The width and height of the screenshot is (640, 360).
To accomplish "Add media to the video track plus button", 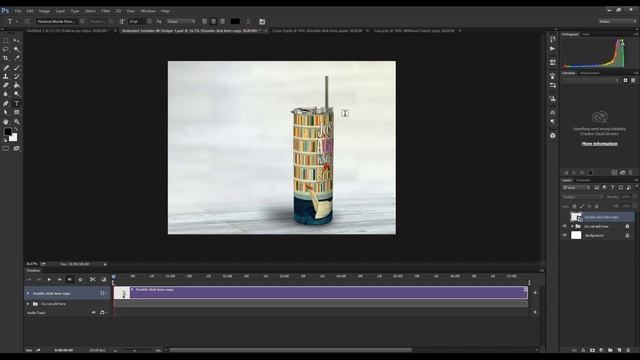I will pyautogui.click(x=535, y=293).
